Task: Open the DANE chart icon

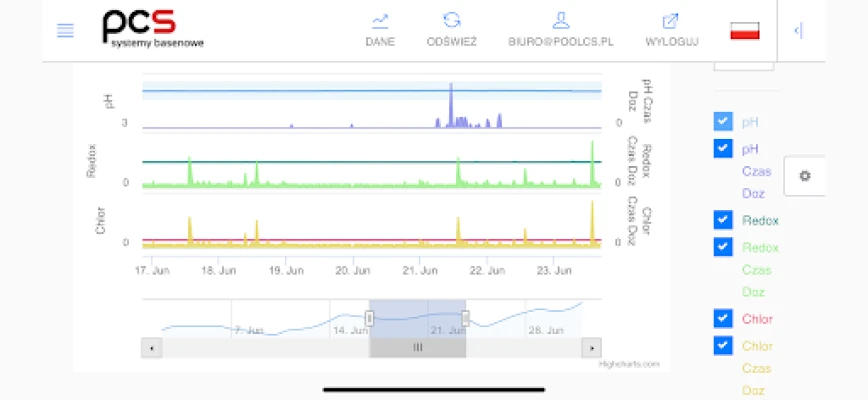Action: tap(379, 20)
